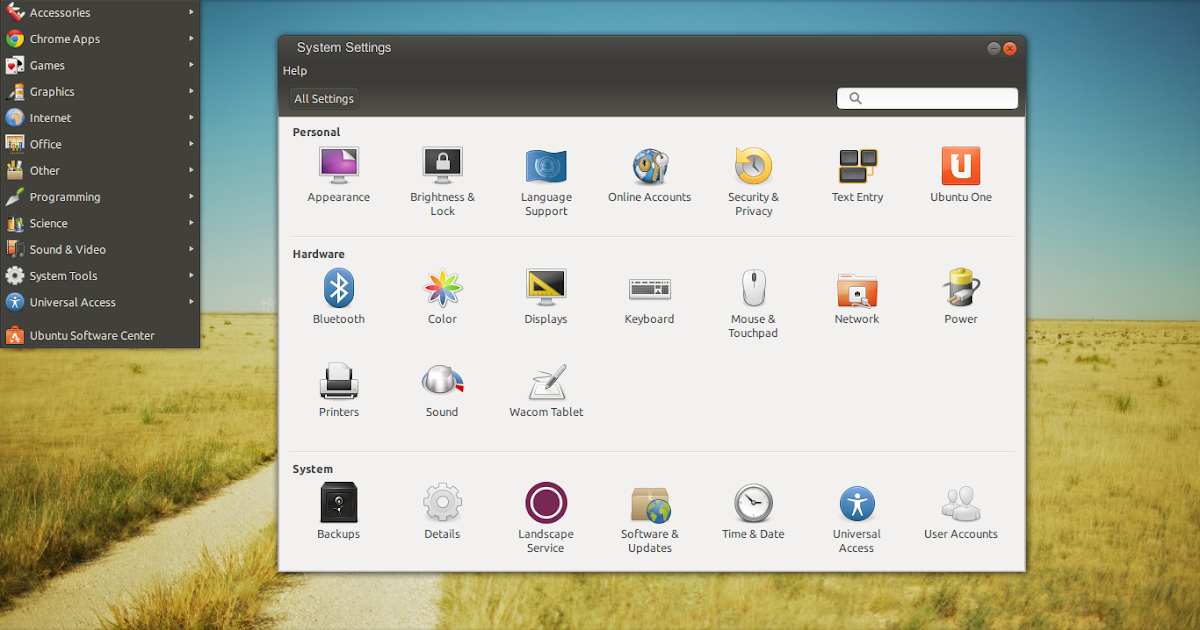
Task: Open Mouse & Touchpad settings
Action: pos(753,304)
